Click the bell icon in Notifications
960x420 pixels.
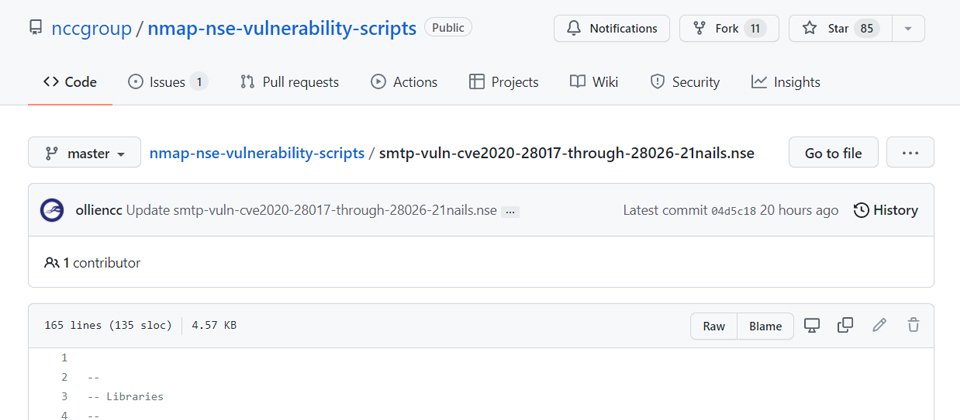click(574, 28)
